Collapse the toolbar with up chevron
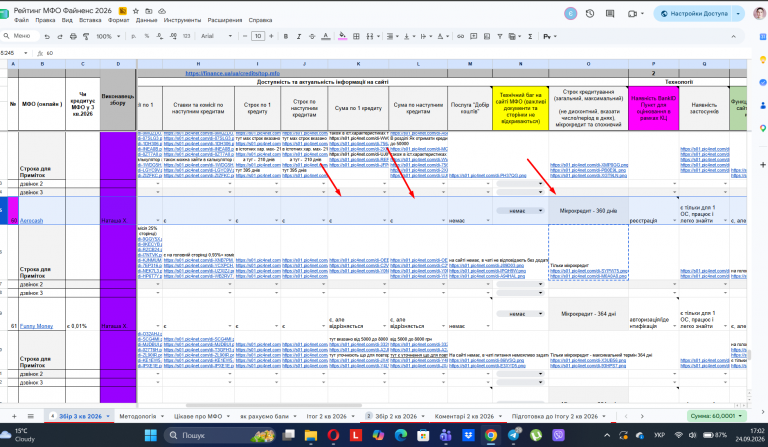This screenshot has height=447, width=768. point(733,36)
